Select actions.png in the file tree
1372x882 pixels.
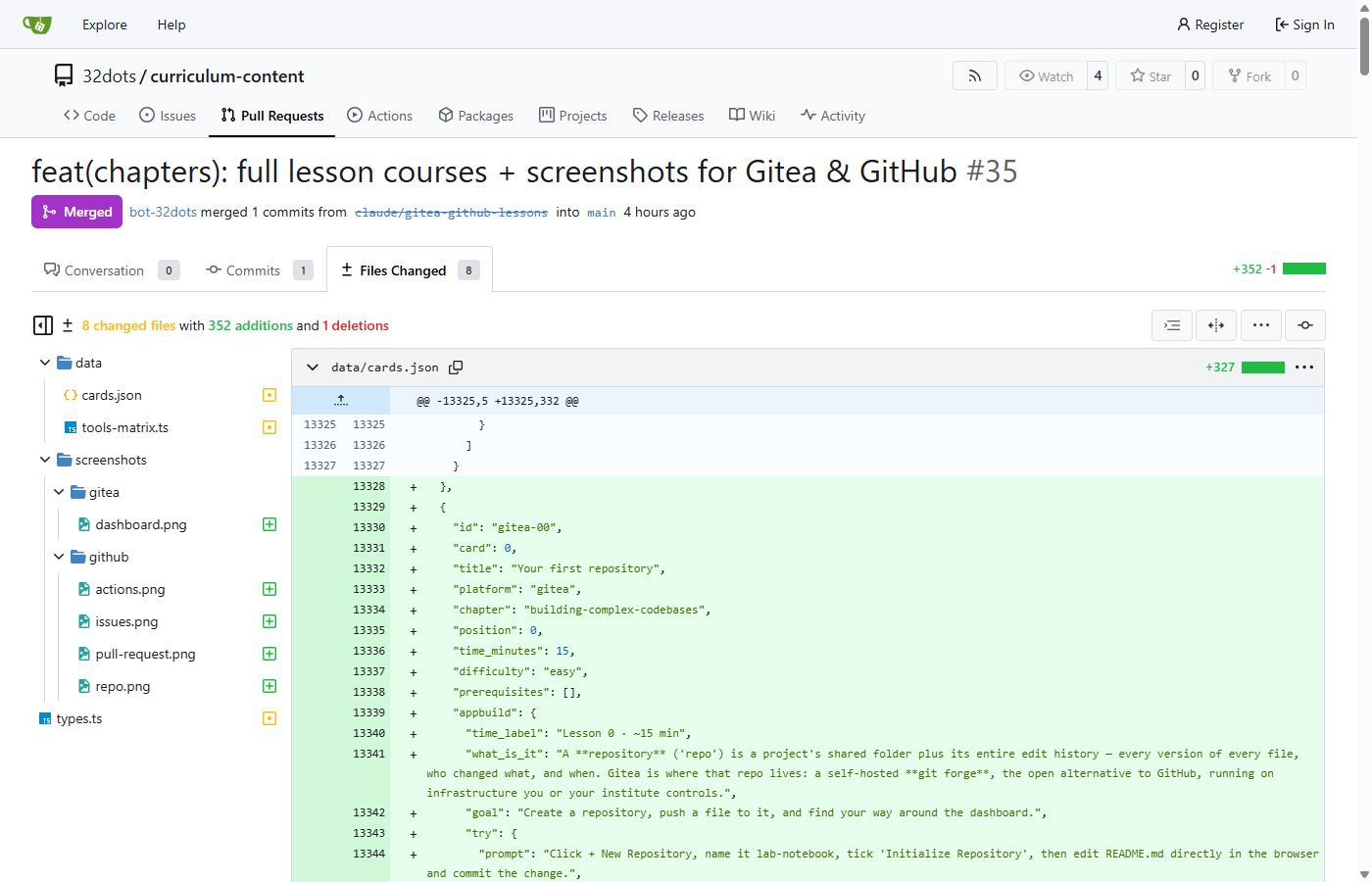click(x=129, y=589)
